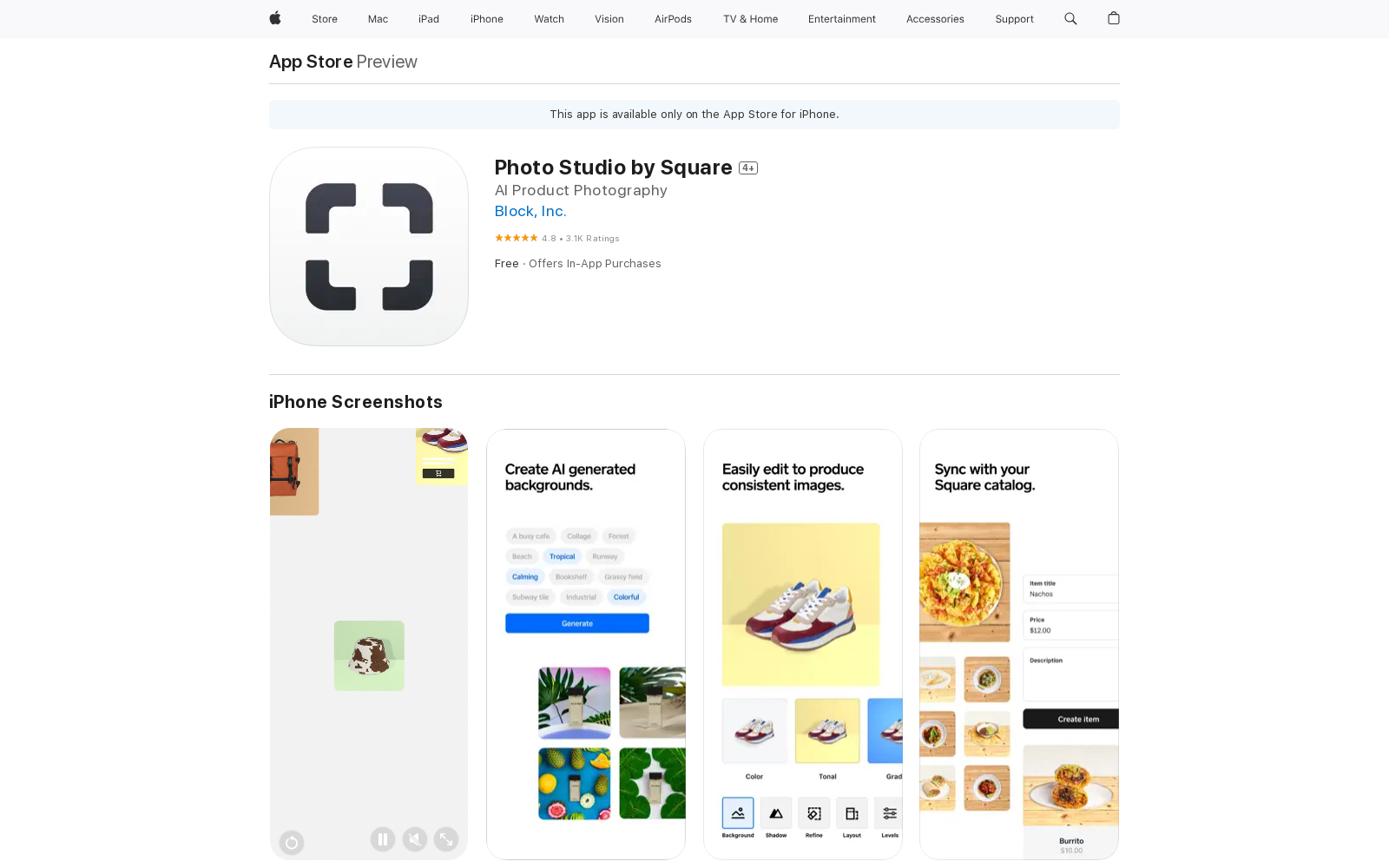This screenshot has height=868, width=1389.
Task: Mute the app preview video sound
Action: pyautogui.click(x=415, y=839)
